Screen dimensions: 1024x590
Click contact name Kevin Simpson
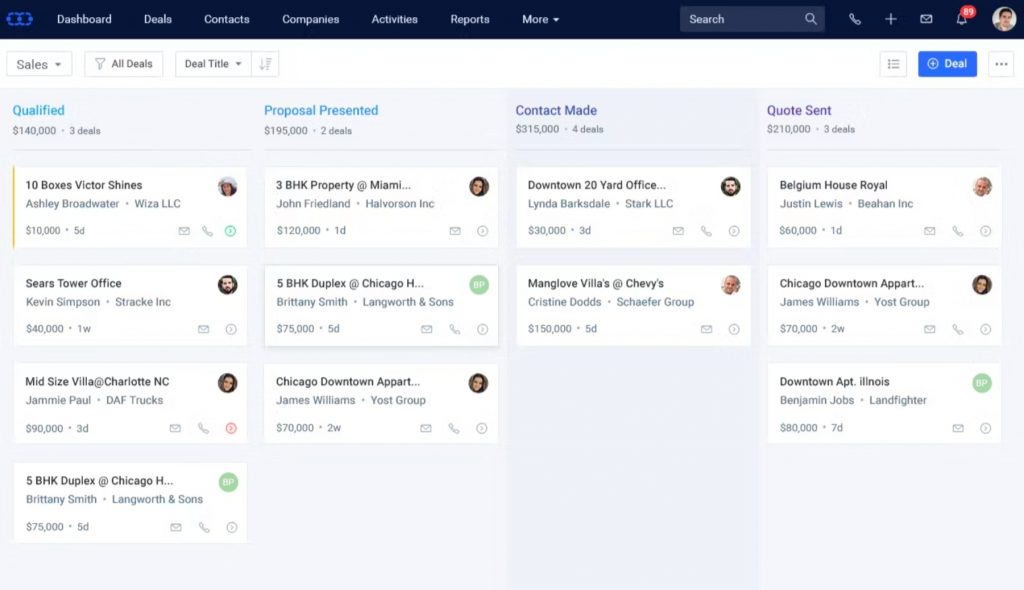[x=63, y=302]
